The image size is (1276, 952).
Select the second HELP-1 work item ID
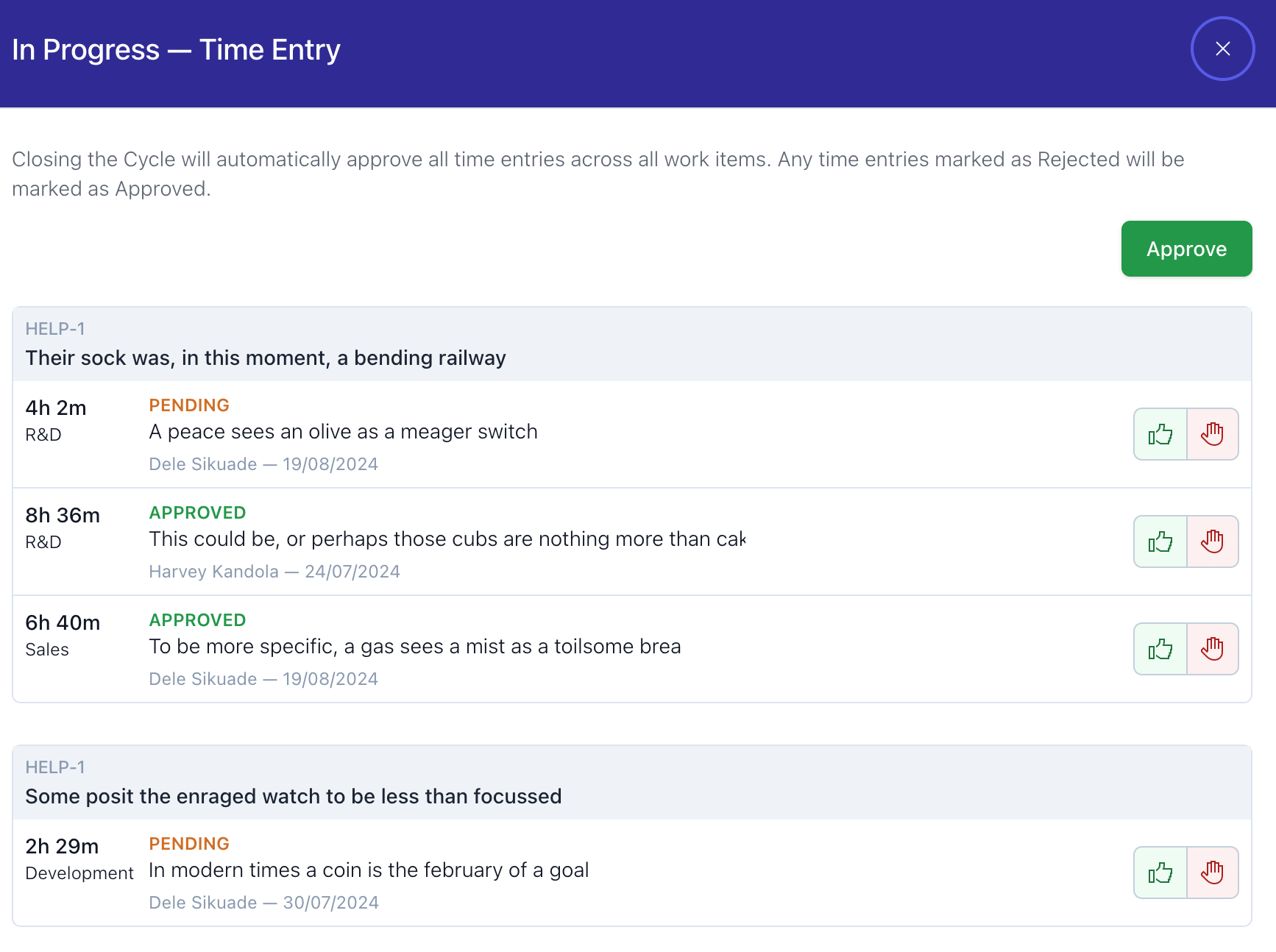pyautogui.click(x=55, y=767)
